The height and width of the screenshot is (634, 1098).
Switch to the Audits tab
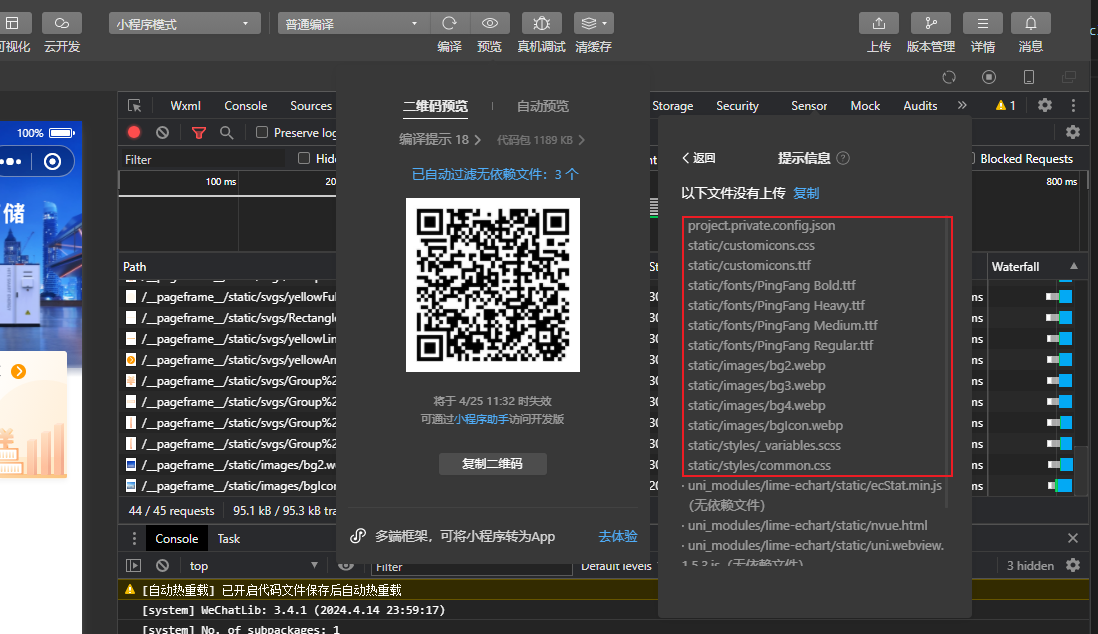920,106
